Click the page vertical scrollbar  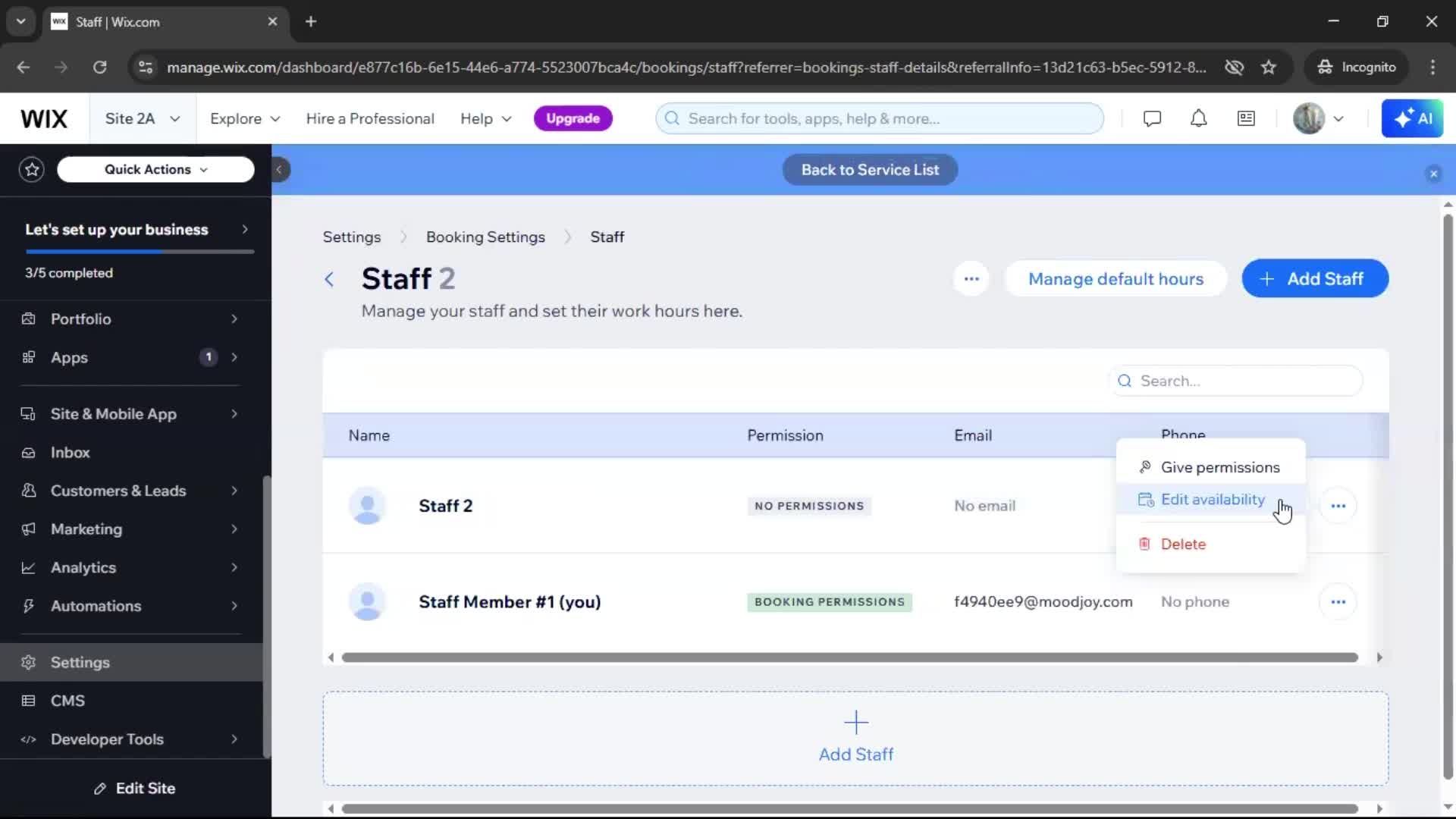[x=1448, y=497]
